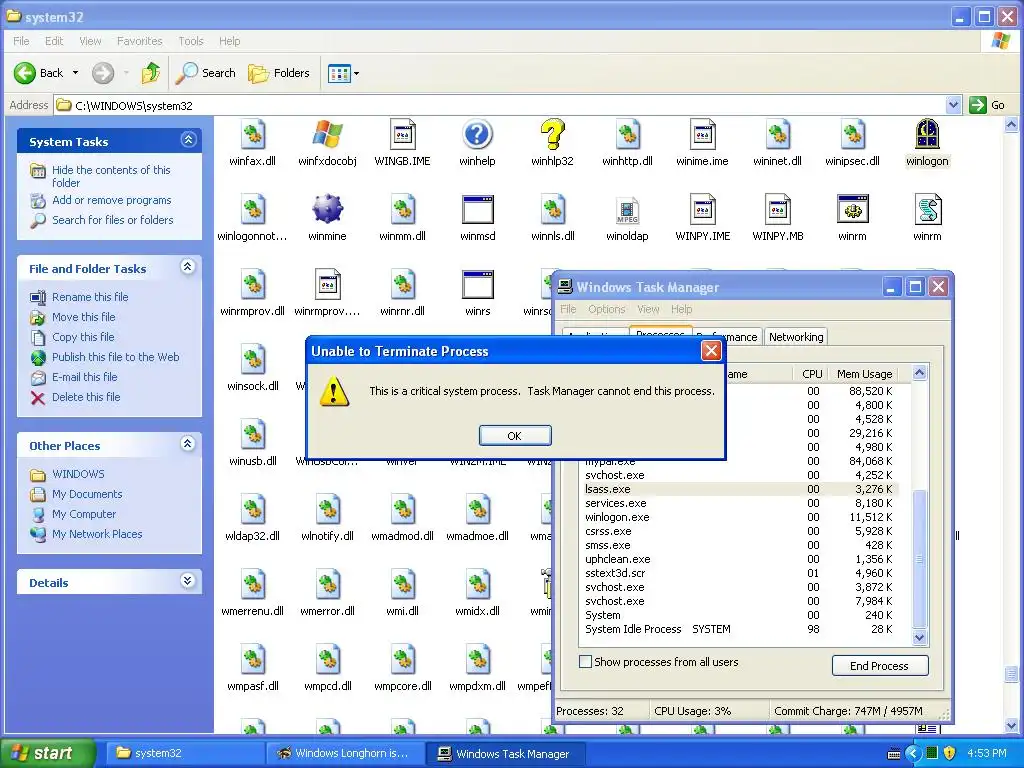Click Add or remove programs link
This screenshot has height=768, width=1024.
pyautogui.click(x=112, y=200)
